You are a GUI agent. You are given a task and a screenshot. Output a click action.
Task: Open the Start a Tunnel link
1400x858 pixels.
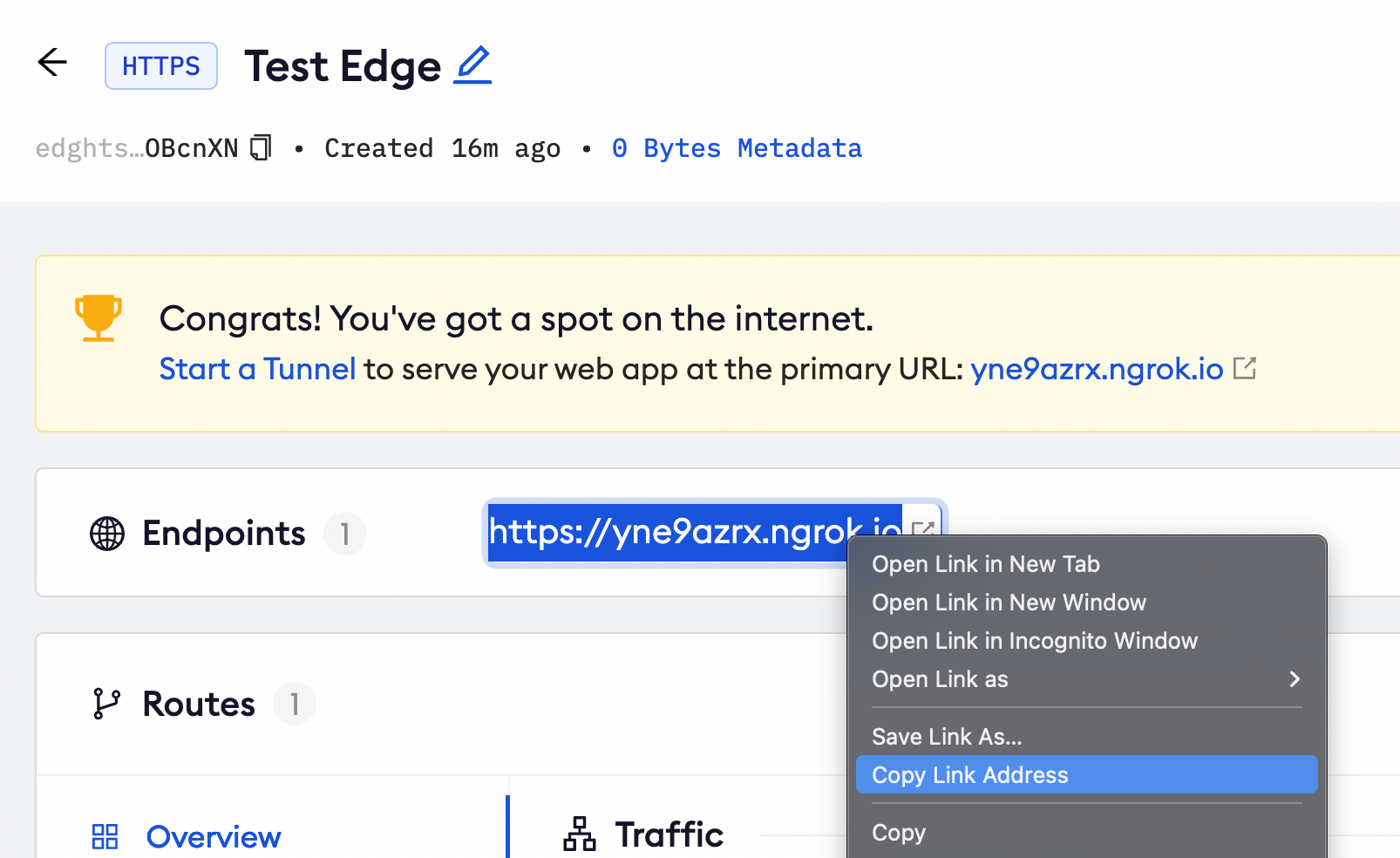pyautogui.click(x=257, y=370)
